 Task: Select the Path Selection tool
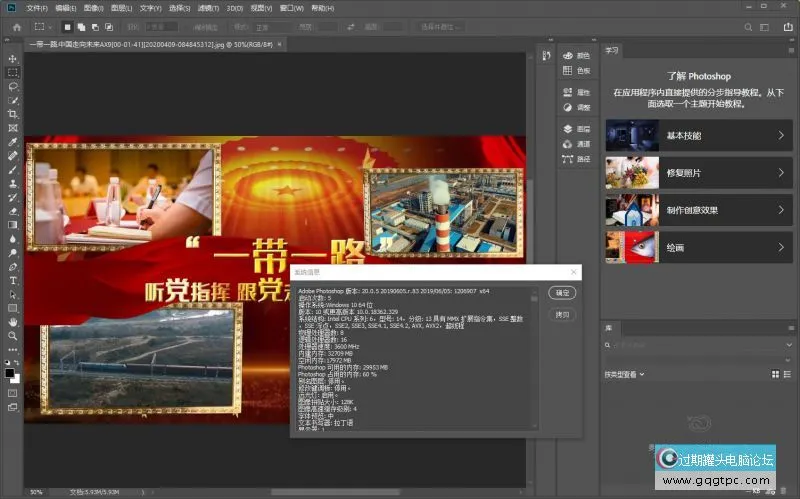click(x=13, y=294)
